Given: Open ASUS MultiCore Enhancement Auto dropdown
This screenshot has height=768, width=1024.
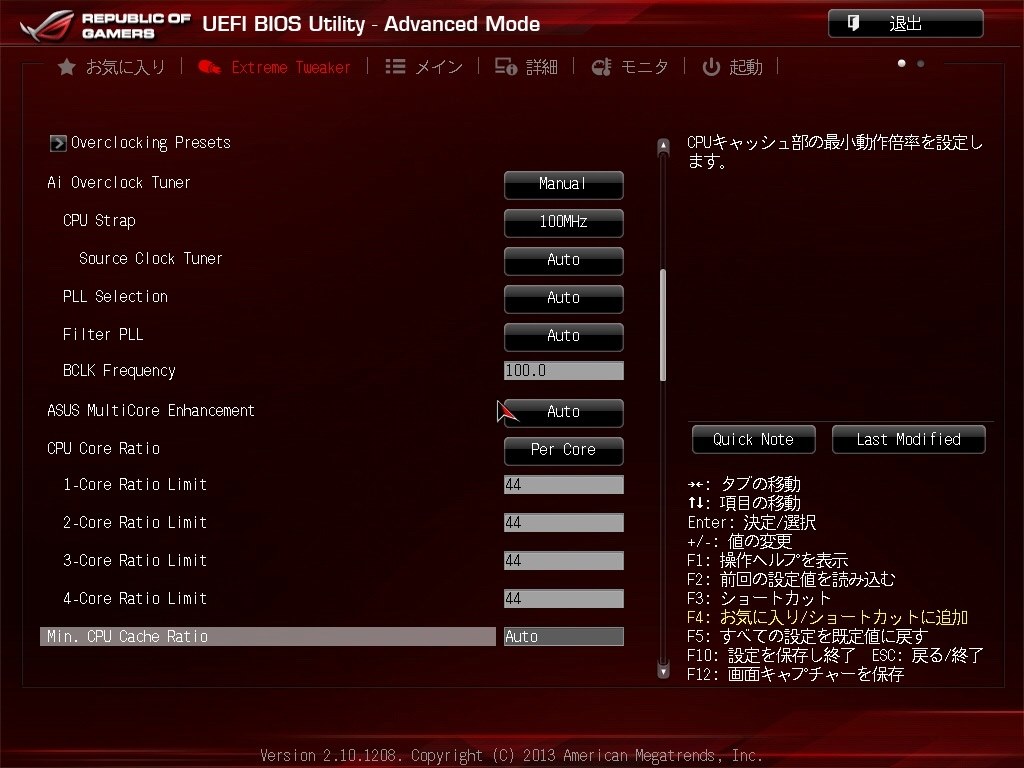Looking at the screenshot, I should [x=564, y=412].
